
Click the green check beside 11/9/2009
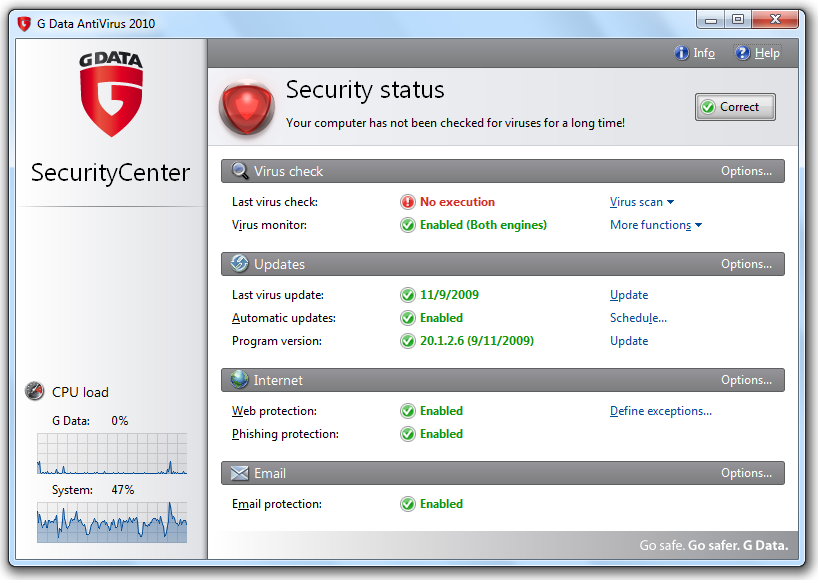point(407,295)
